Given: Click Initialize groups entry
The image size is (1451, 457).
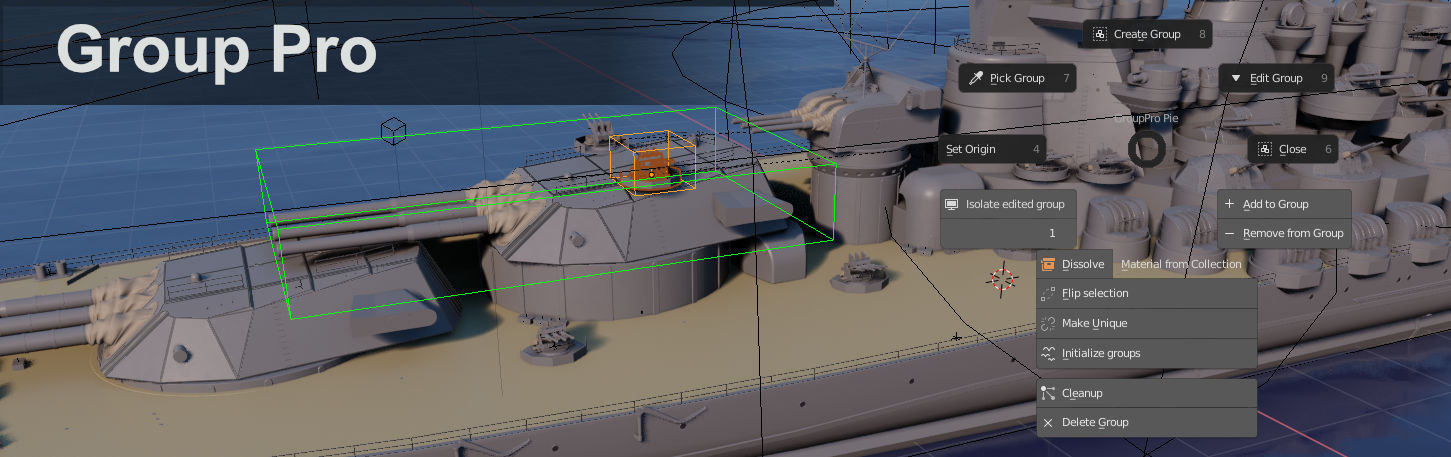Looking at the screenshot, I should pyautogui.click(x=1146, y=353).
